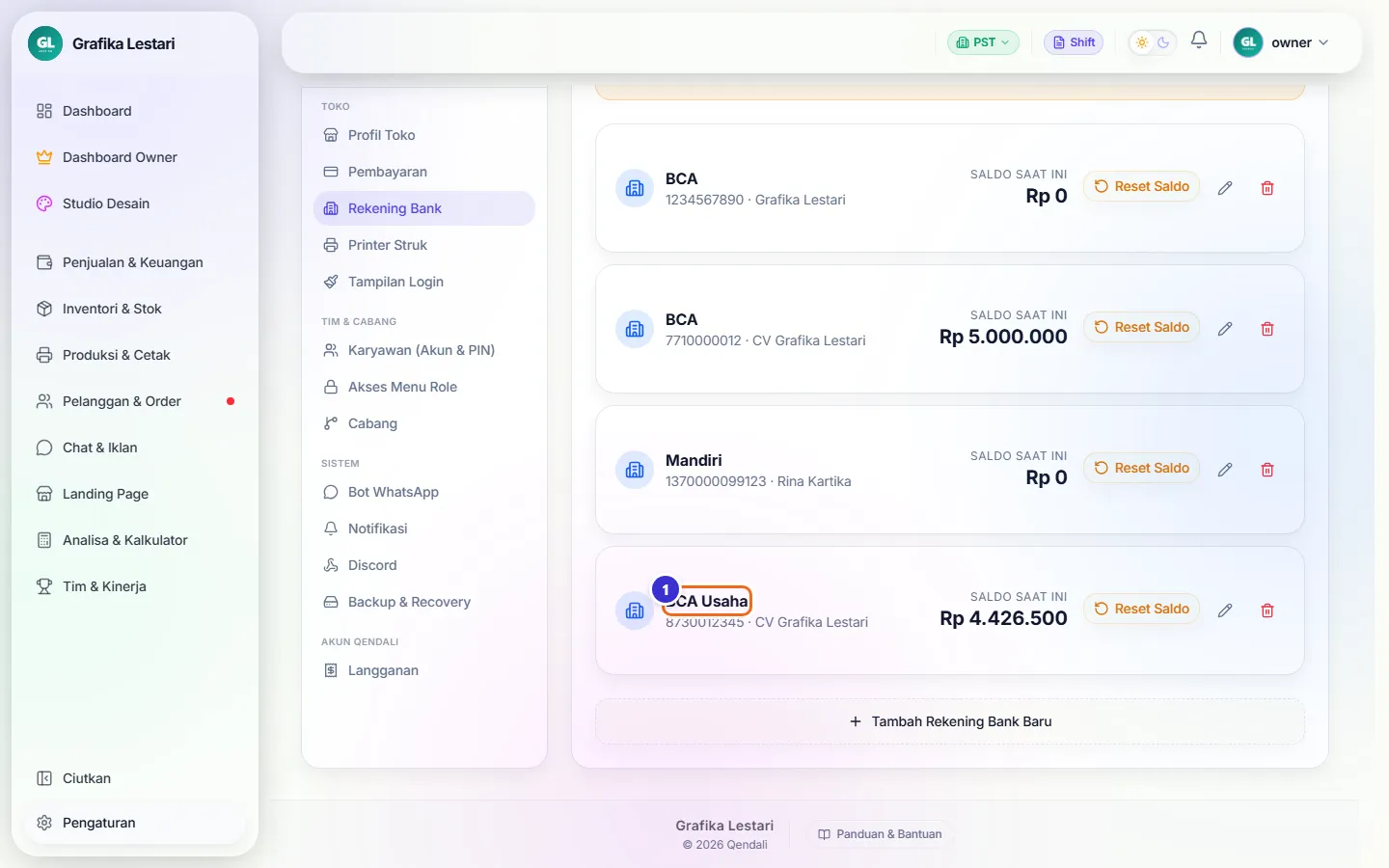Click Tambah Rekening Bank Baru
Image resolution: width=1389 pixels, height=868 pixels.
coord(950,721)
